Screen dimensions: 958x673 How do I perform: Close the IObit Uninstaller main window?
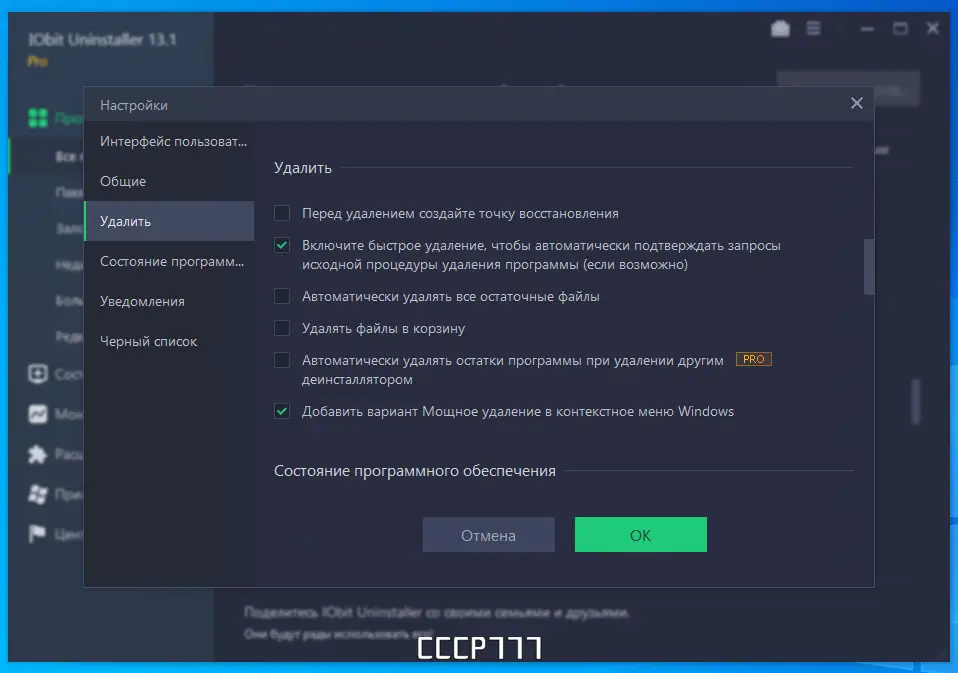point(933,29)
